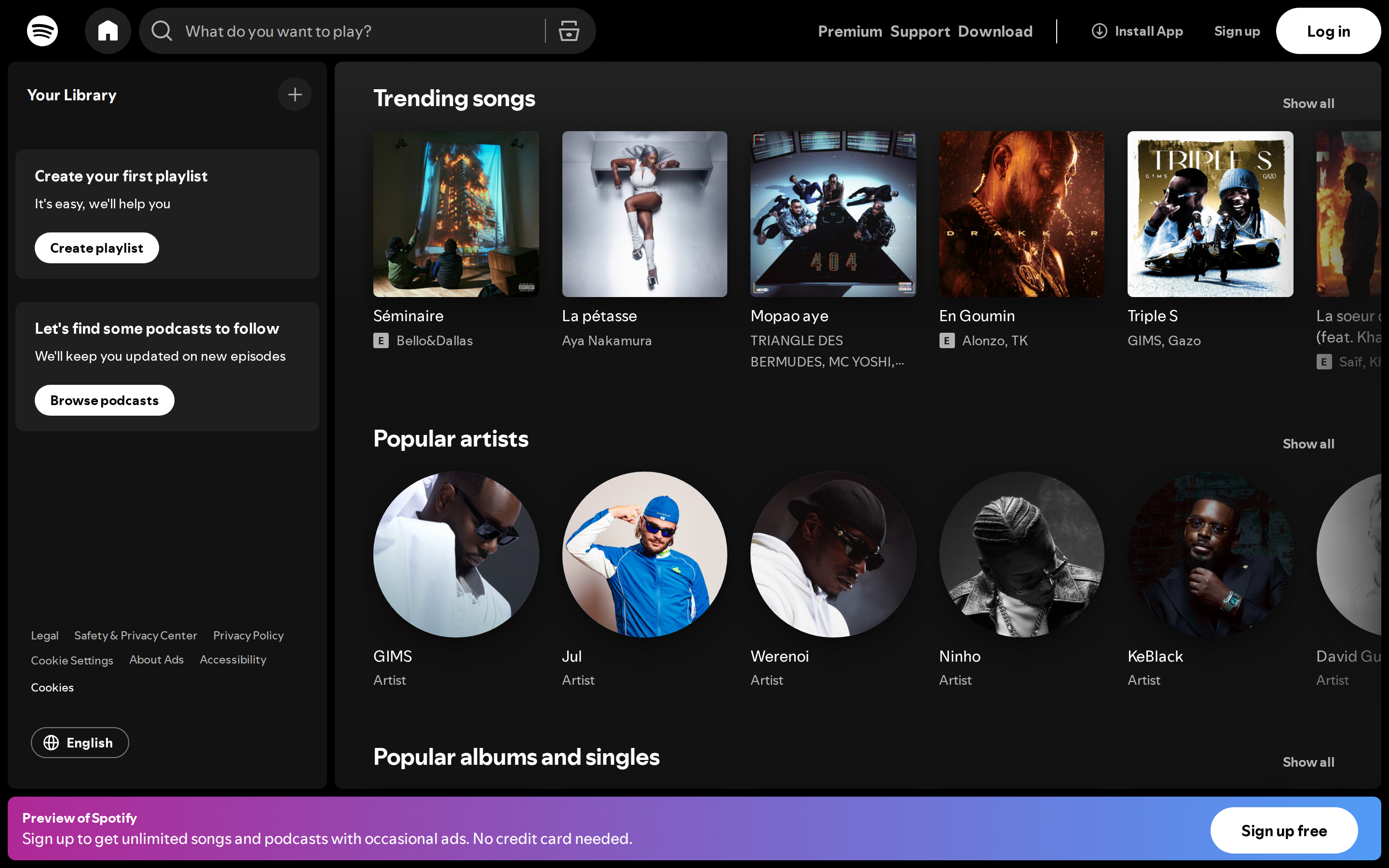The image size is (1389, 868).
Task: Click Browse podcasts button
Action: point(105,400)
